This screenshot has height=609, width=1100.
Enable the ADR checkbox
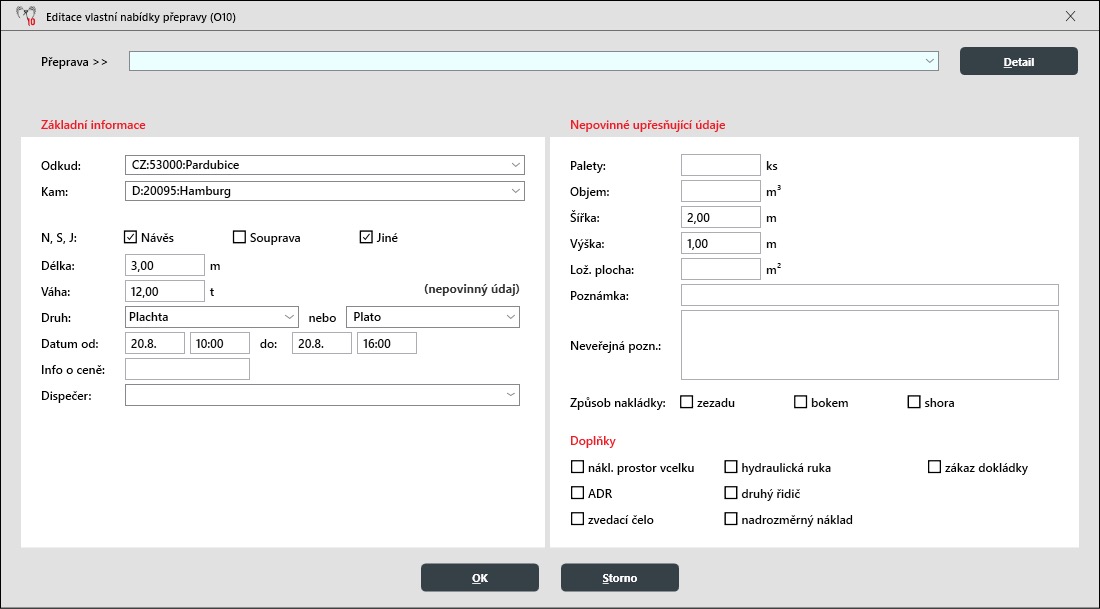click(x=577, y=493)
